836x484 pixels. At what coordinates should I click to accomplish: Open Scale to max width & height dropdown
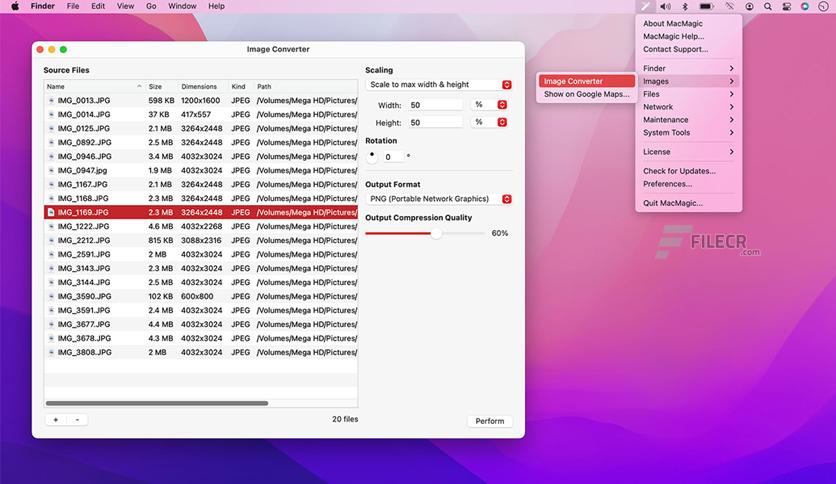click(x=439, y=85)
